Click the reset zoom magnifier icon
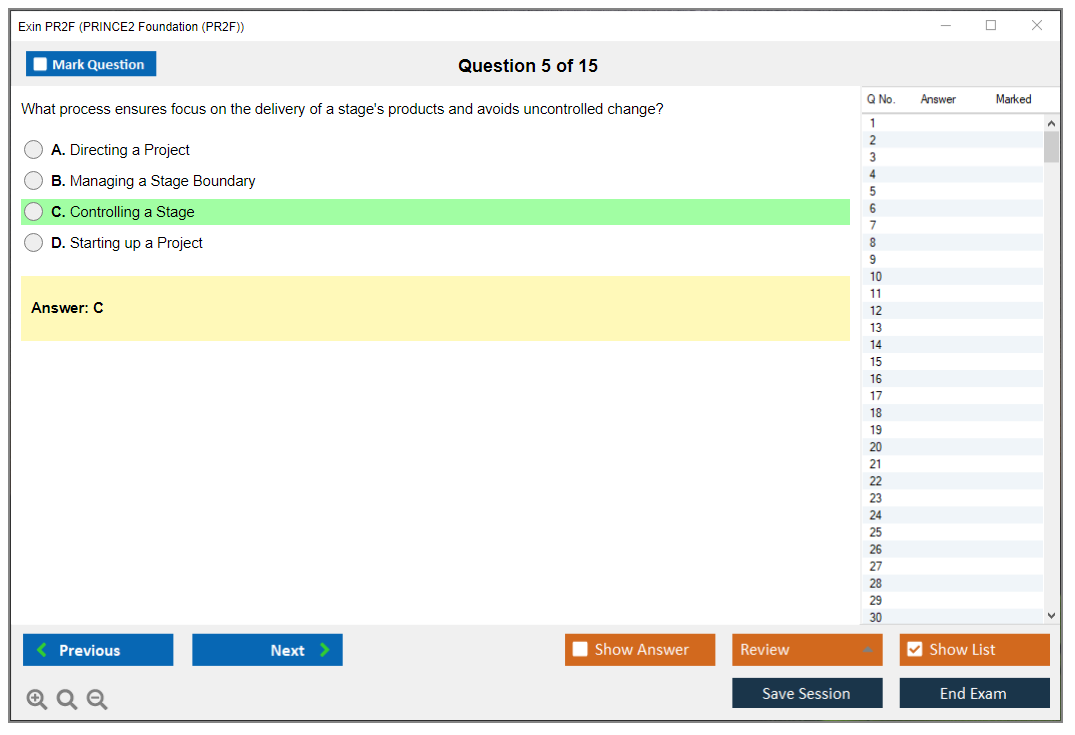Screen dimensions: 1075x735 point(67,700)
